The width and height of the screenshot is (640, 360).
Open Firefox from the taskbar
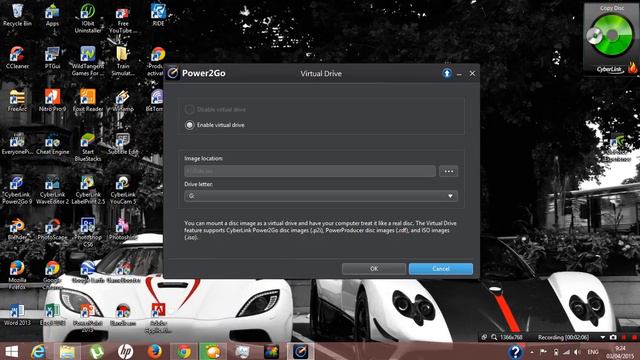click(x=154, y=351)
